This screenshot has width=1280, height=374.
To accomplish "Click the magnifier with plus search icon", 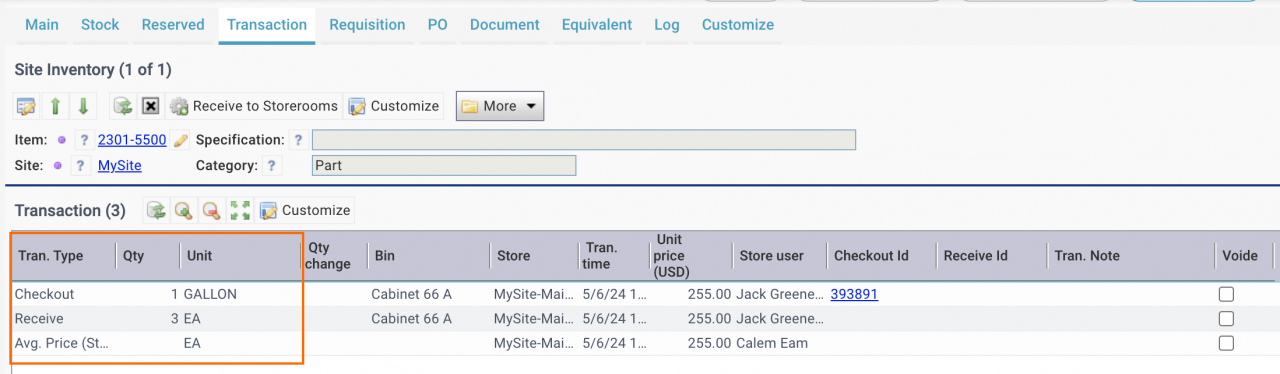I will tap(184, 210).
